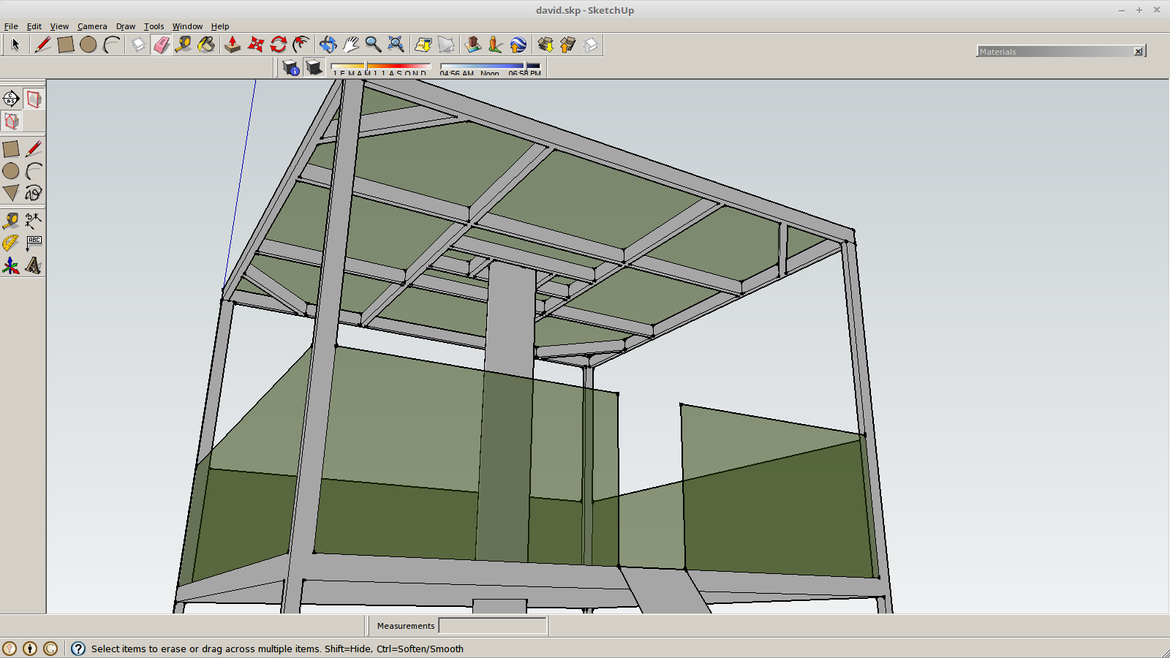This screenshot has width=1170, height=658.
Task: Click in the Measurements input box
Action: click(x=492, y=626)
